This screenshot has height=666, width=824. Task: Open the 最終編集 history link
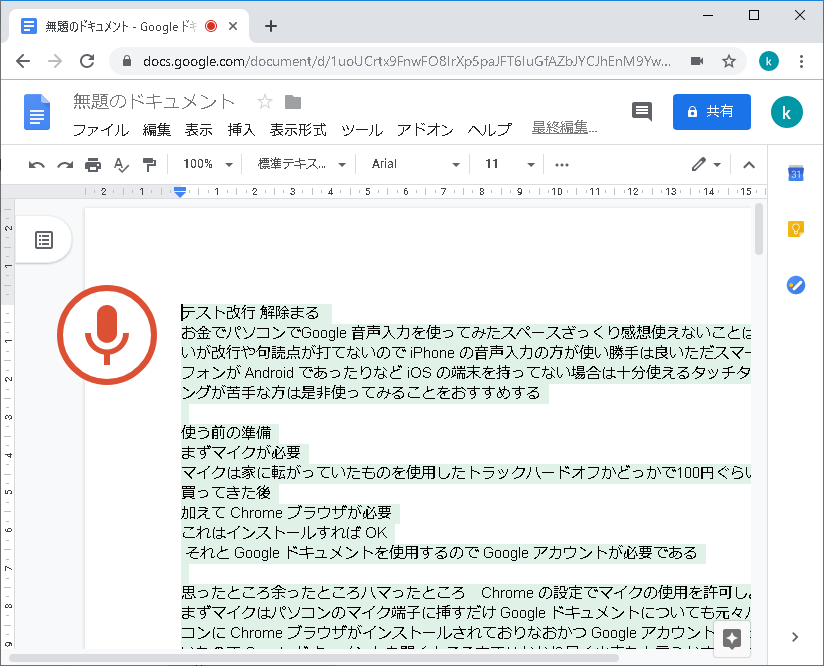[x=564, y=128]
